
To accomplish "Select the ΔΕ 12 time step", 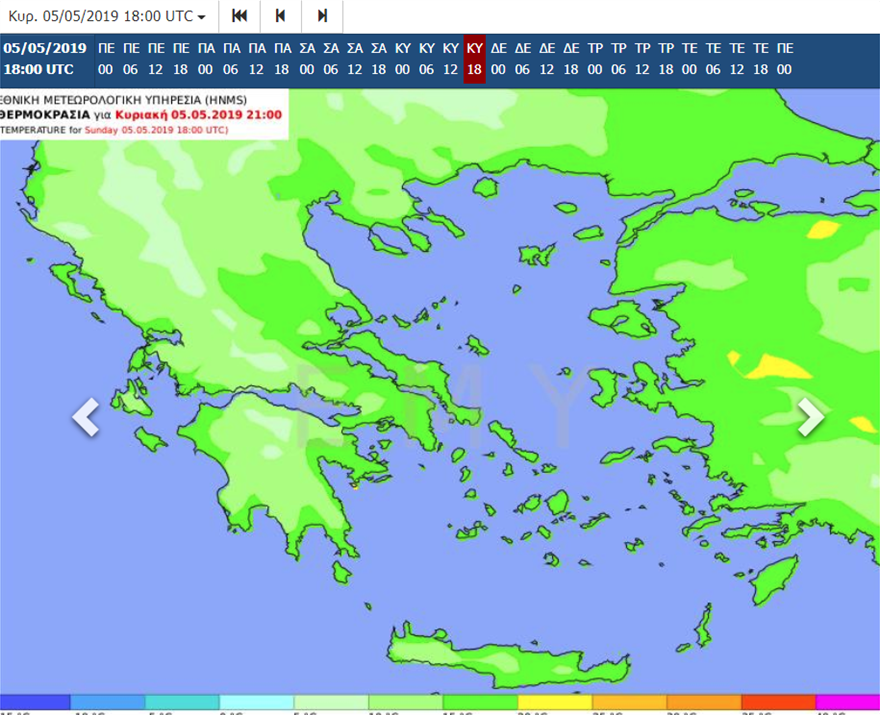I will tap(547, 59).
